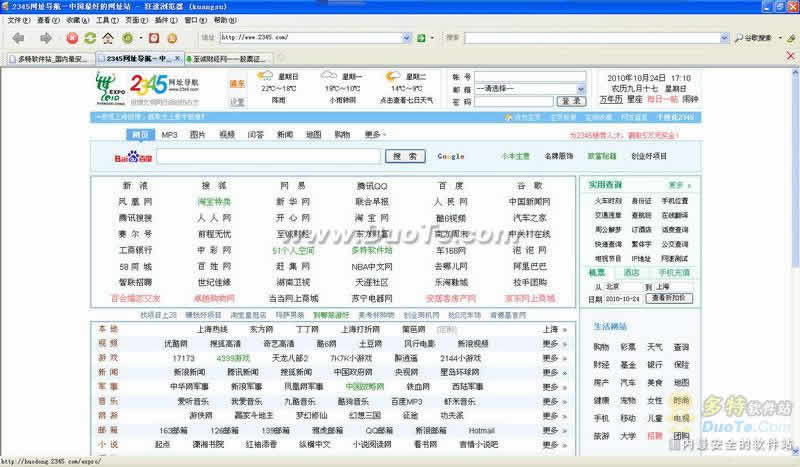Open the 帮助 menu
The image size is (800, 467).
coord(225,20)
